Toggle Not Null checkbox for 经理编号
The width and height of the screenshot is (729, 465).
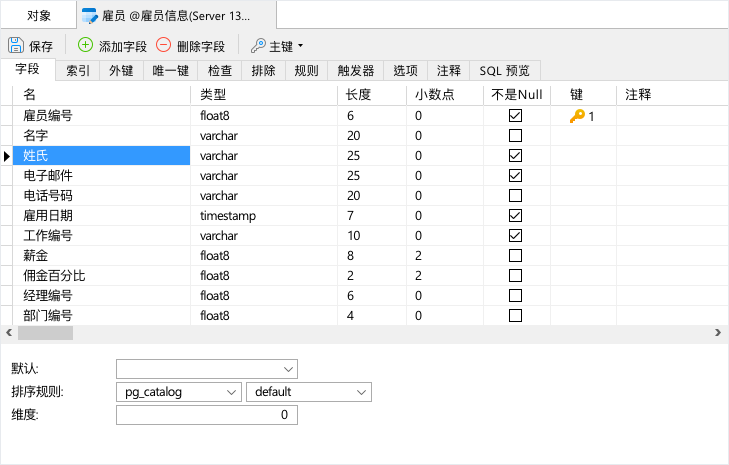click(x=515, y=295)
